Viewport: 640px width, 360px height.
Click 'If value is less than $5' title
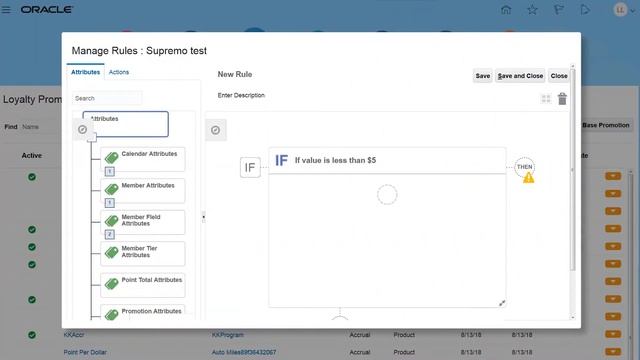pyautogui.click(x=336, y=160)
